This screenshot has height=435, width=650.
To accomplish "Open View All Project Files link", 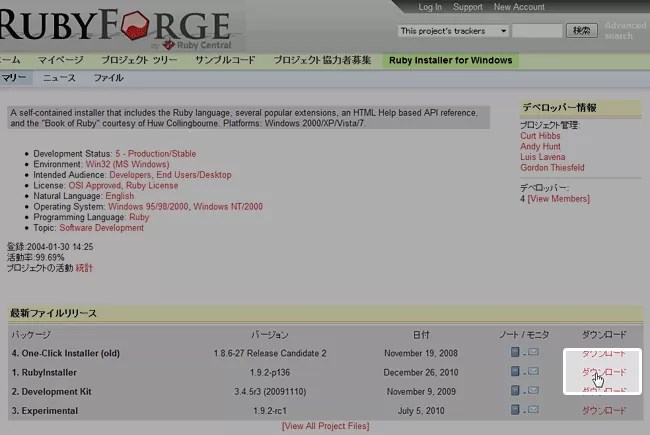I will (x=325, y=426).
